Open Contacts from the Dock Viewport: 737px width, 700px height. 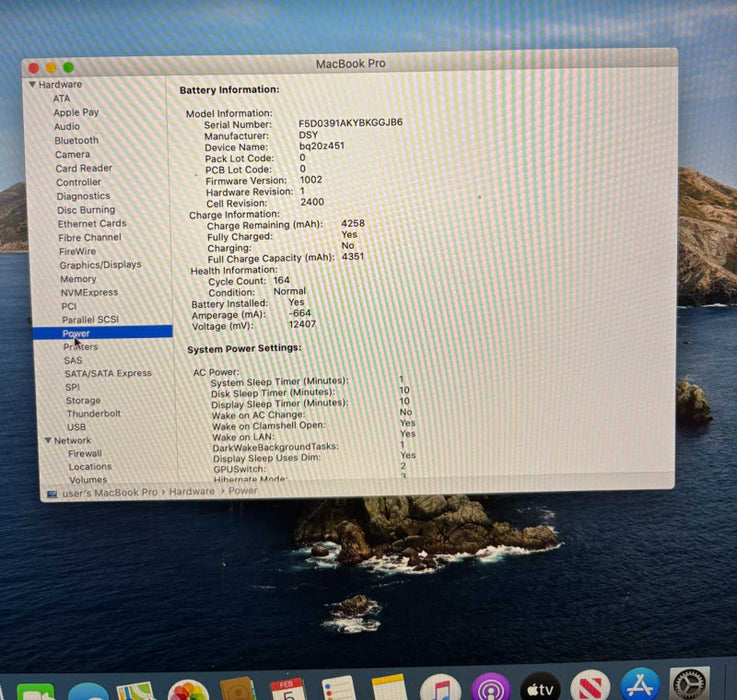237,689
